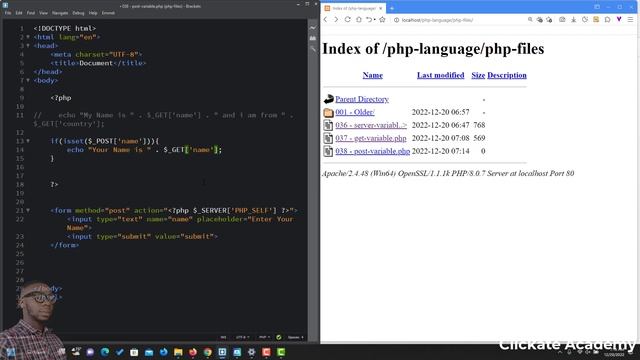Open the 038 - post-variable.php link
The width and height of the screenshot is (640, 360).
pyautogui.click(x=372, y=151)
